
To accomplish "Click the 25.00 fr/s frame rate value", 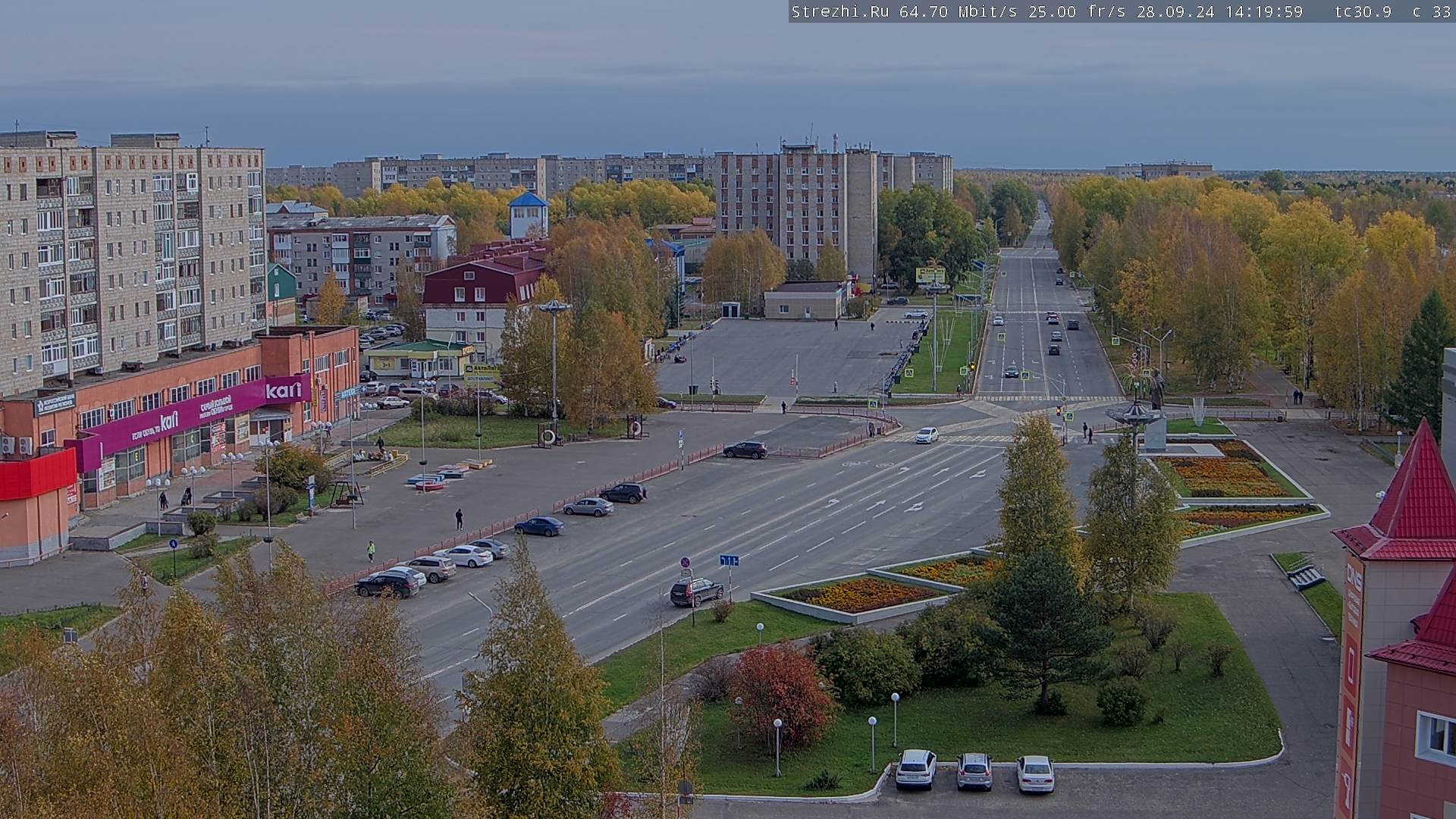I will click(x=1077, y=11).
